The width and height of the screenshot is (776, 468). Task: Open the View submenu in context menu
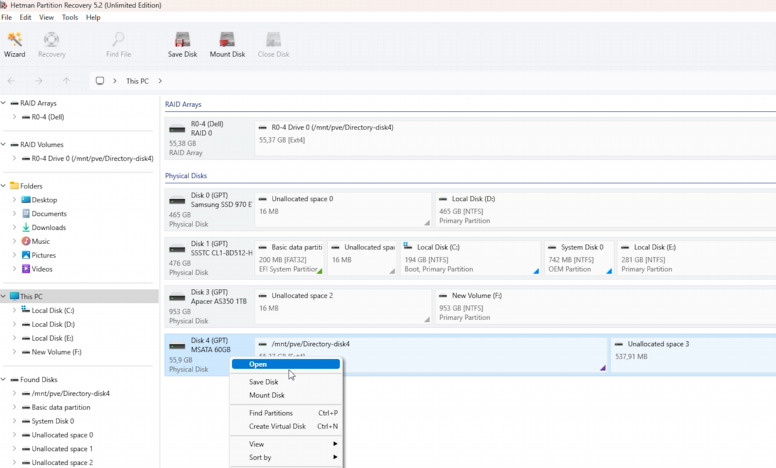click(x=286, y=444)
